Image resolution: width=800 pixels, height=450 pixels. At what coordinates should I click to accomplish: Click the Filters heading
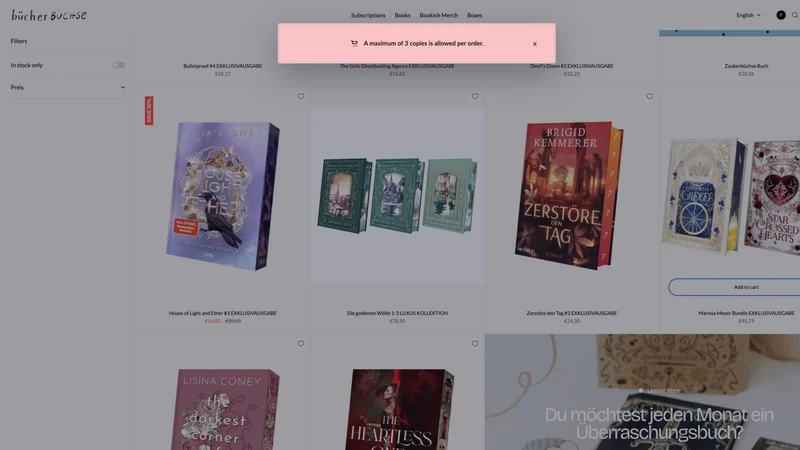pos(19,41)
